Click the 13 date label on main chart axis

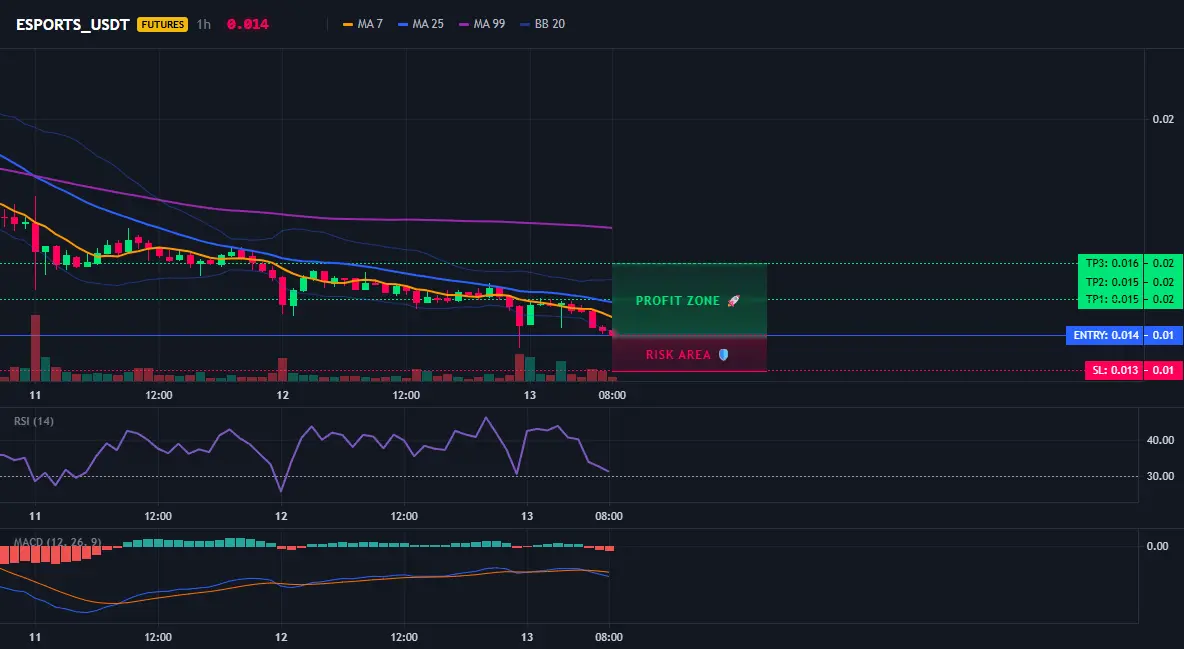pos(529,395)
